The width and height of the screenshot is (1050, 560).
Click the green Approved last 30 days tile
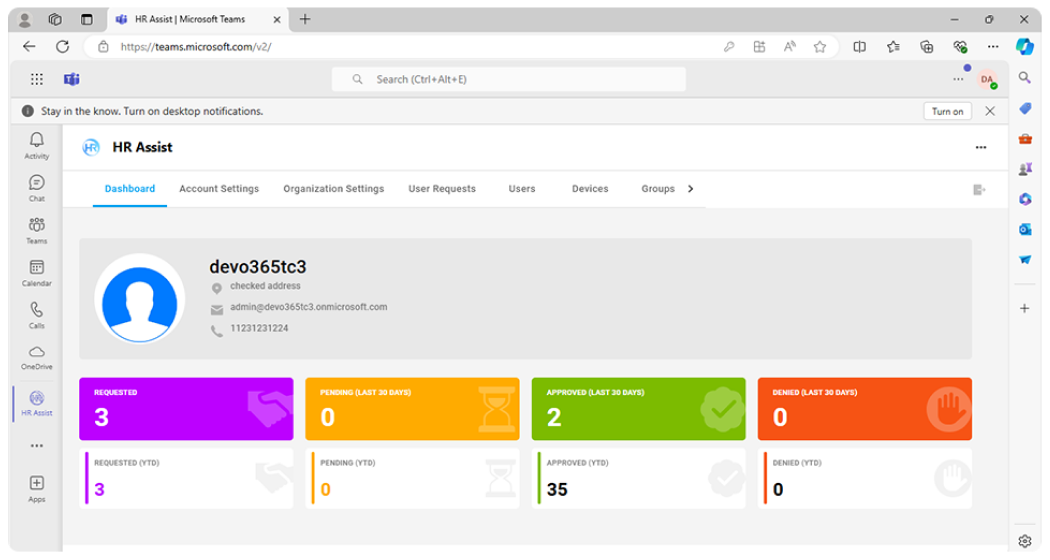pos(638,409)
